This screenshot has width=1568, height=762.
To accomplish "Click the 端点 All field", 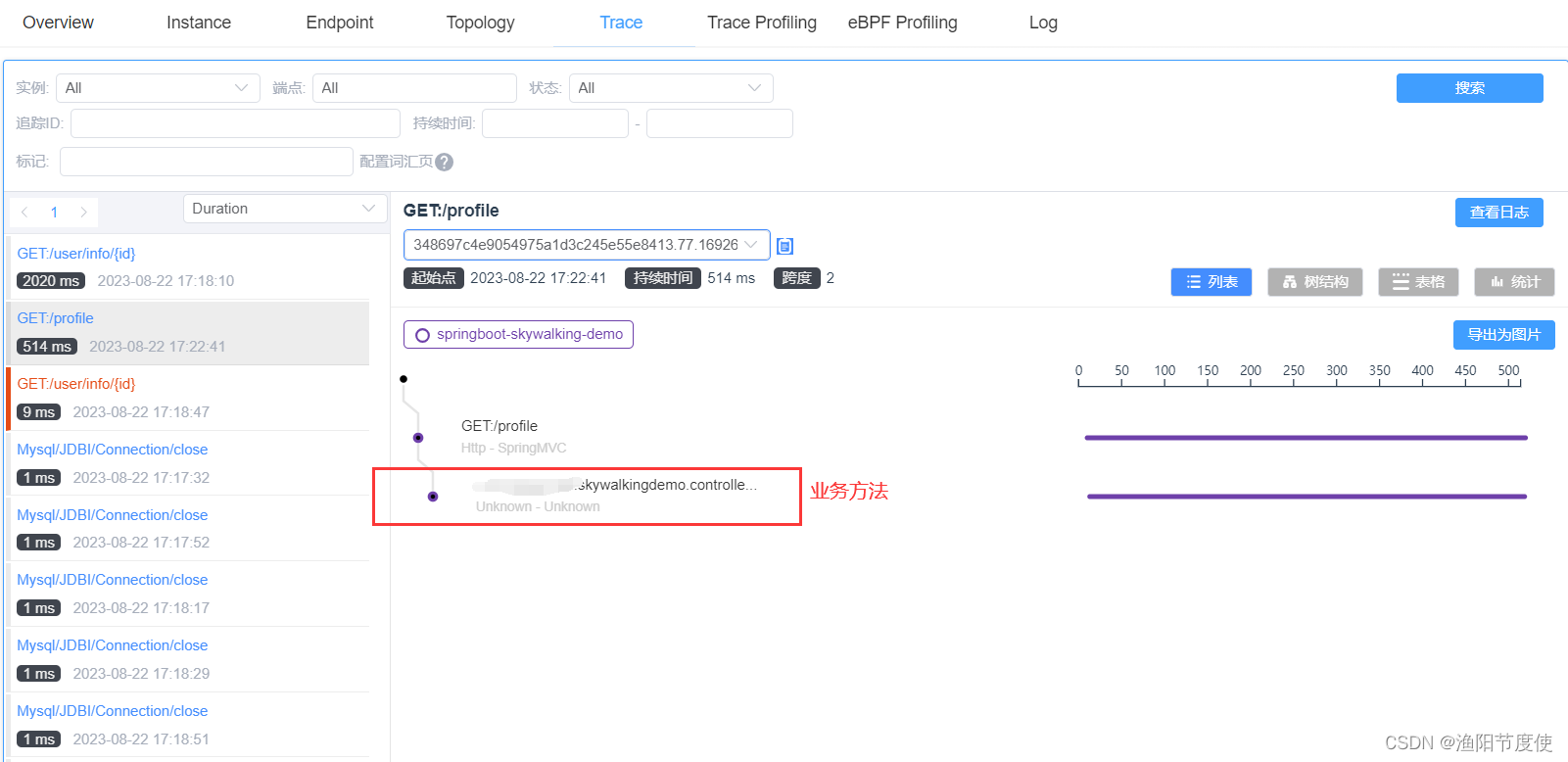I will tap(414, 88).
